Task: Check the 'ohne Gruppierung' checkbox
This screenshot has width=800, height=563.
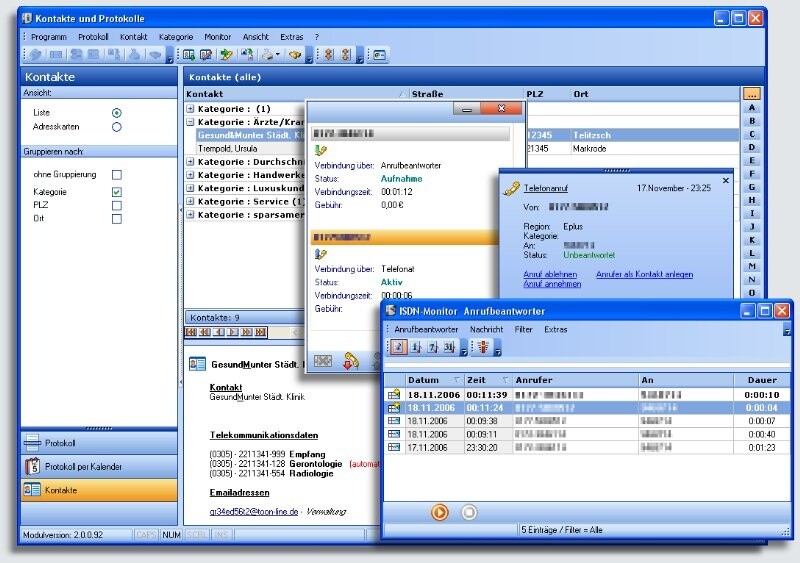Action: [117, 175]
